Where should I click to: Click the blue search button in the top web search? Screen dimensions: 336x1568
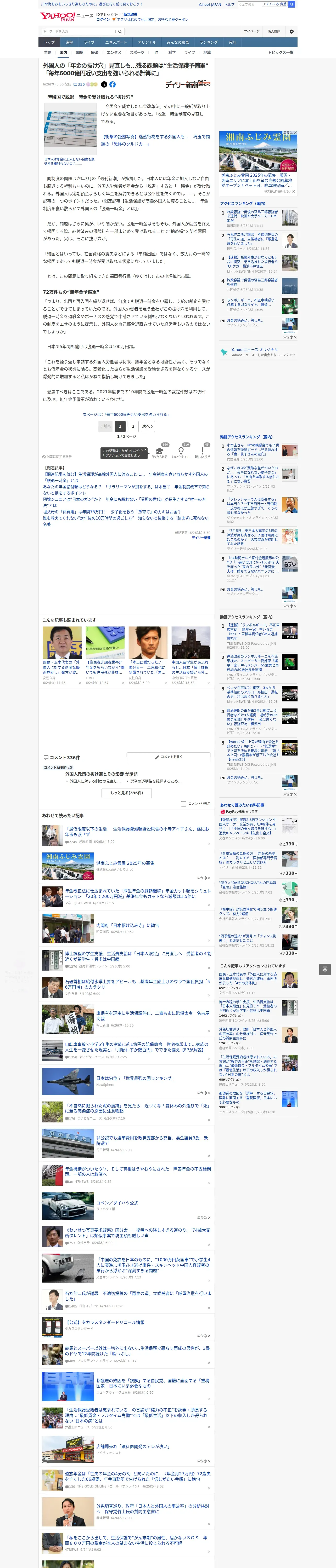(x=292, y=4)
